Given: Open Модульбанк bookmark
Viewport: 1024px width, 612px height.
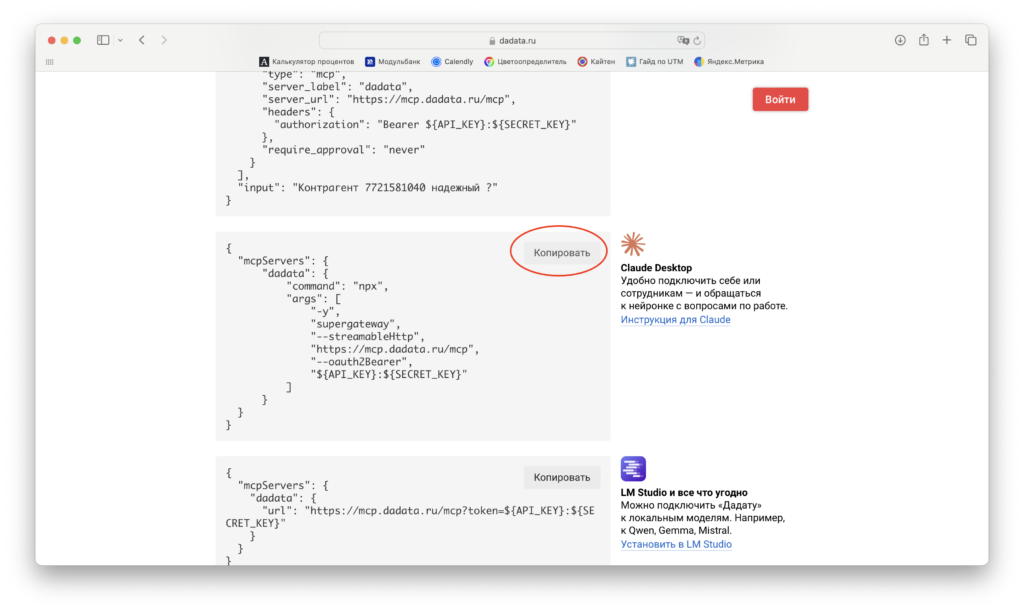Looking at the screenshot, I should point(392,61).
